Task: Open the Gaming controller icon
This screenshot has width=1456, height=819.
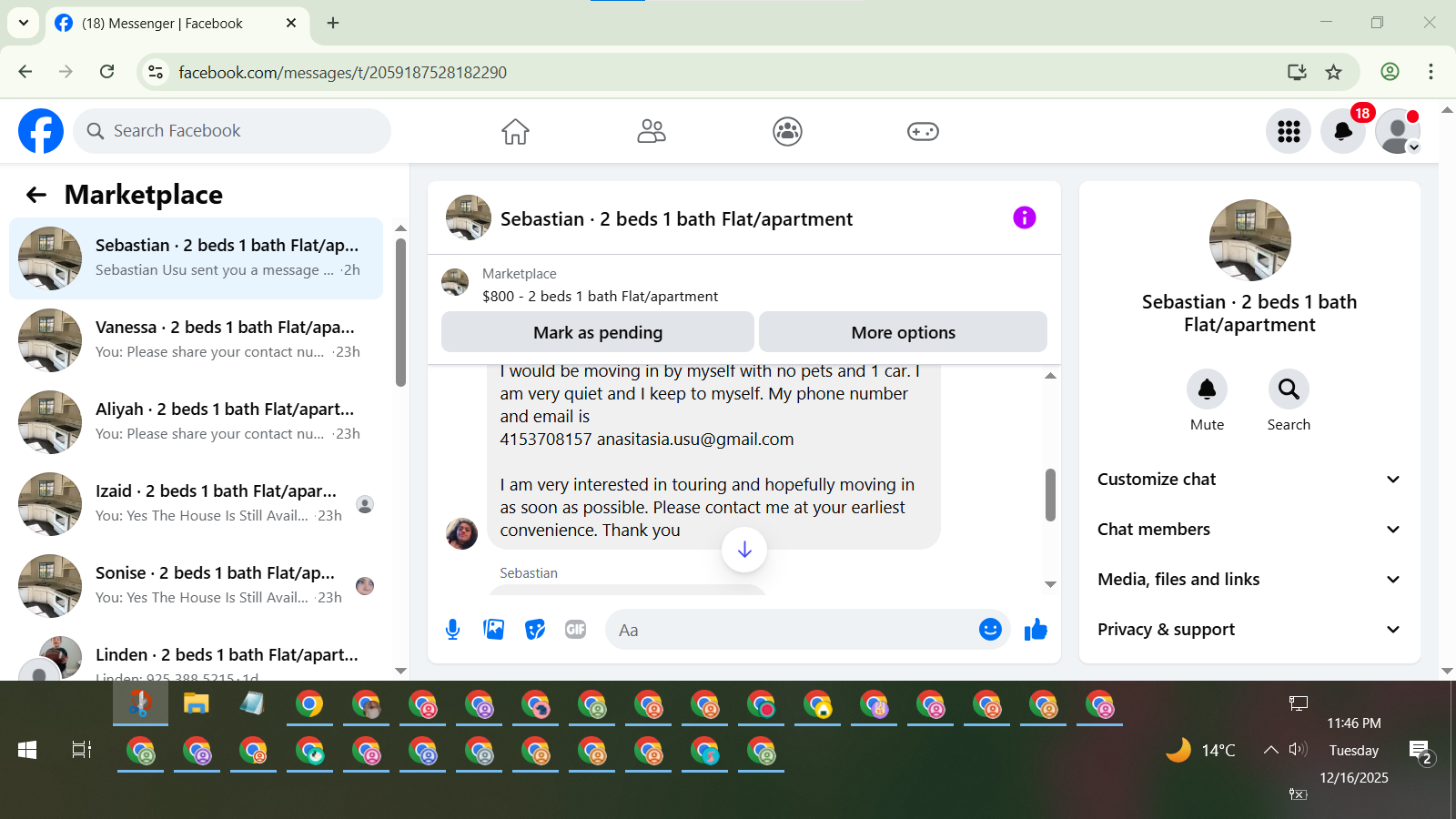Action: tap(923, 132)
